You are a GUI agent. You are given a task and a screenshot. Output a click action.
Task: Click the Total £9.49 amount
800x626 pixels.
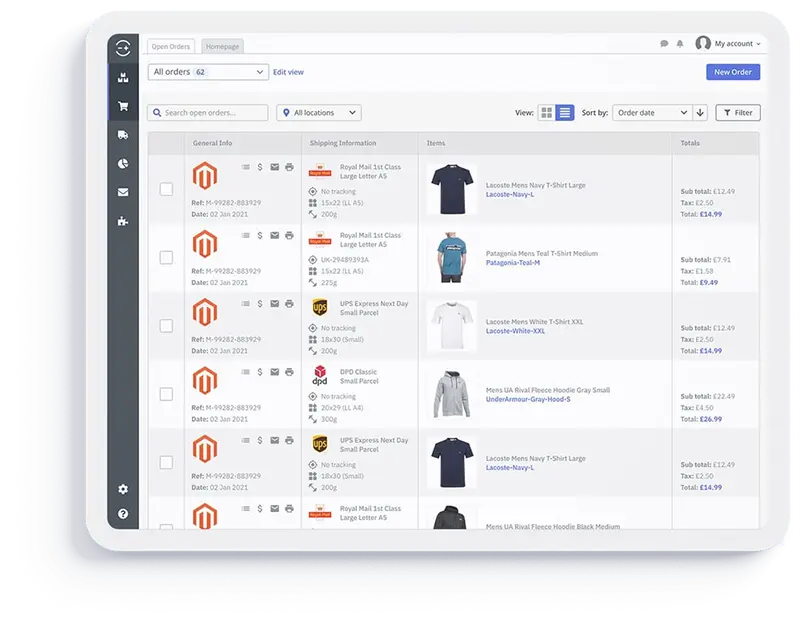[709, 282]
